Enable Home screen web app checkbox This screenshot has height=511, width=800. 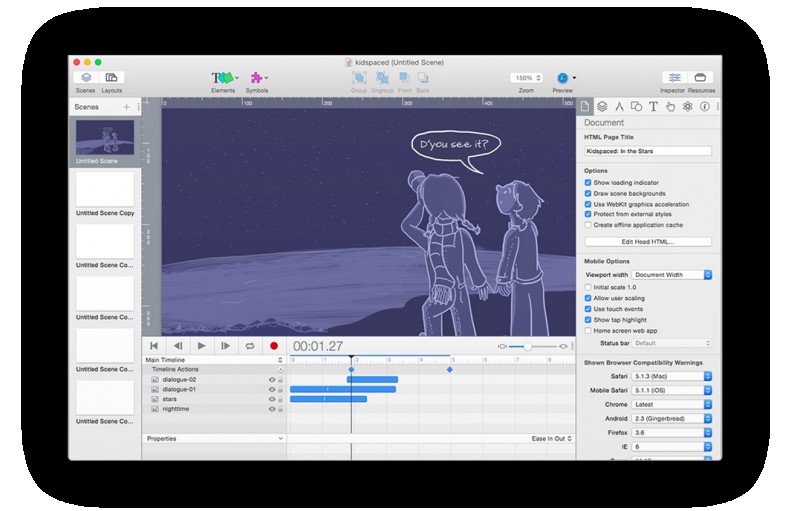(588, 331)
